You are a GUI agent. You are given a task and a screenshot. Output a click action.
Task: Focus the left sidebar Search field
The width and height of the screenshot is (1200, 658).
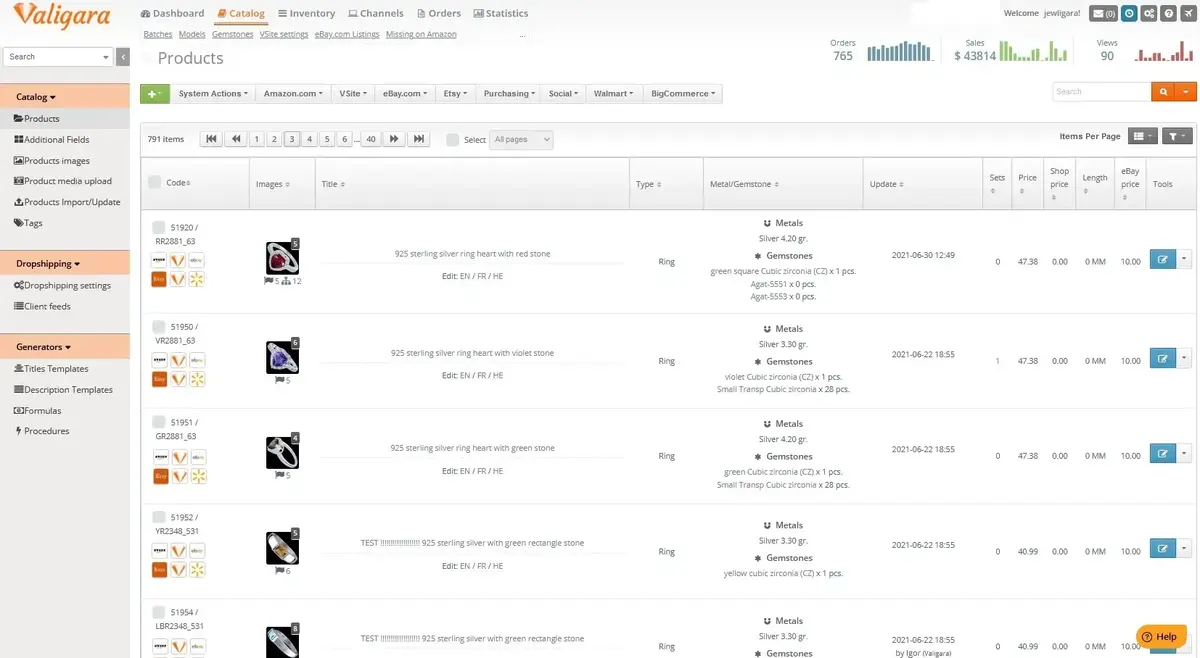click(57, 57)
